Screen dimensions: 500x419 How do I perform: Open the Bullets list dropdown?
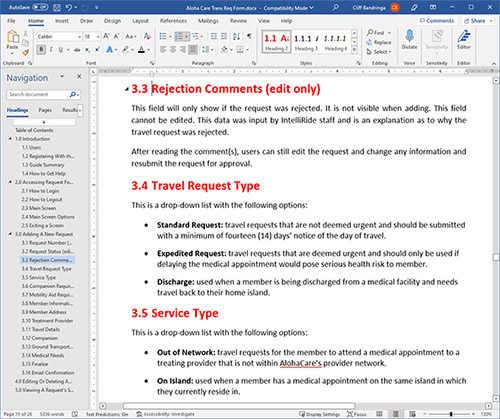tap(170, 36)
